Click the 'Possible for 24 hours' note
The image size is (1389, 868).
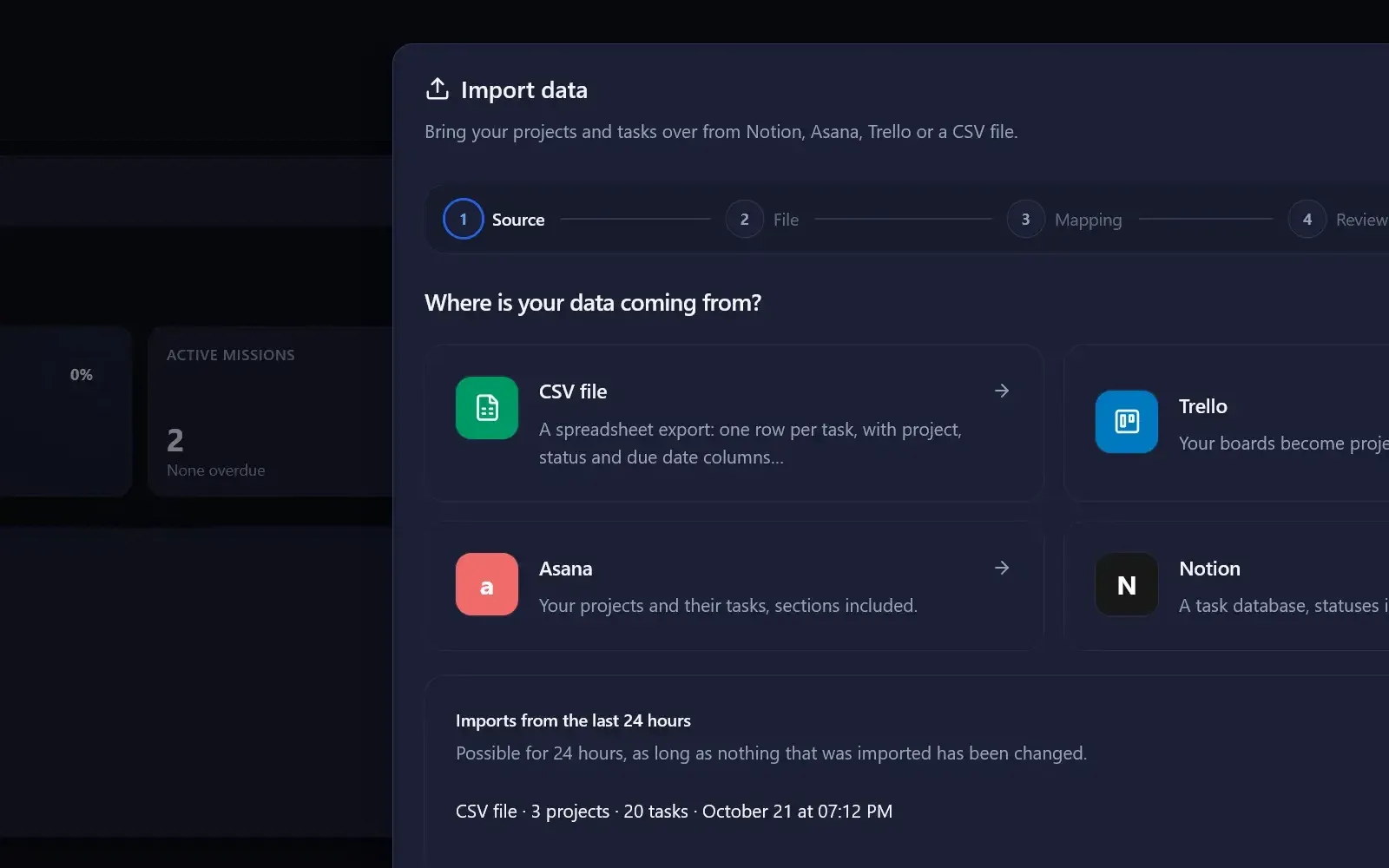click(x=771, y=753)
